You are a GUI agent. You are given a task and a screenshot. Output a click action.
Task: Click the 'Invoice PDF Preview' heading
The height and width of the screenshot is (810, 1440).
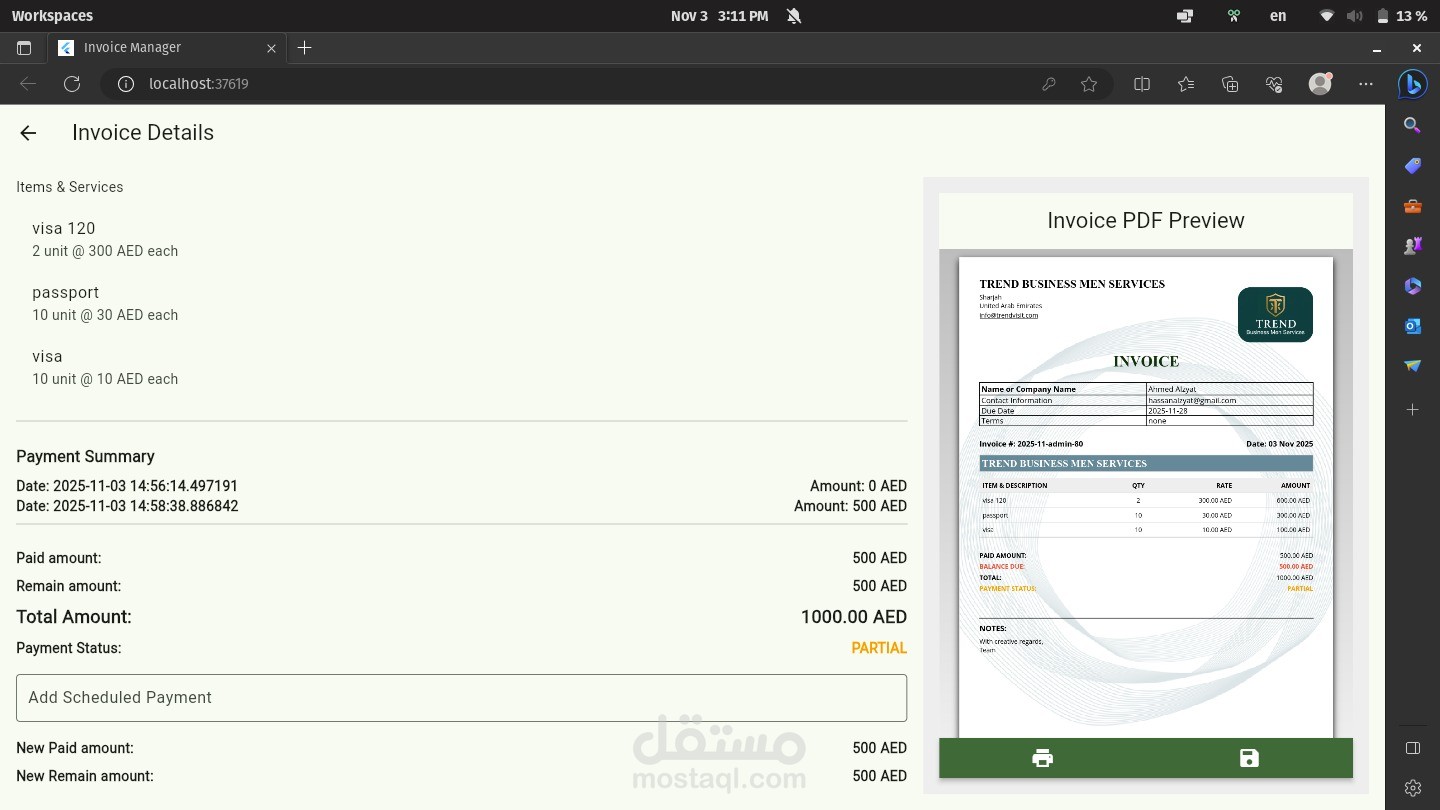pos(1146,221)
